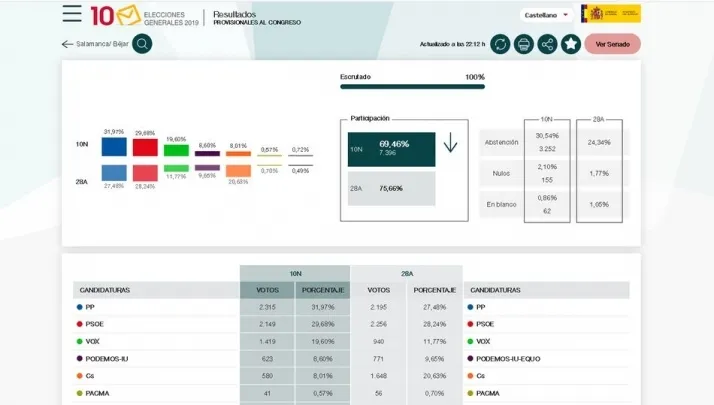Select the 10N participation box 69,46%

click(x=392, y=149)
